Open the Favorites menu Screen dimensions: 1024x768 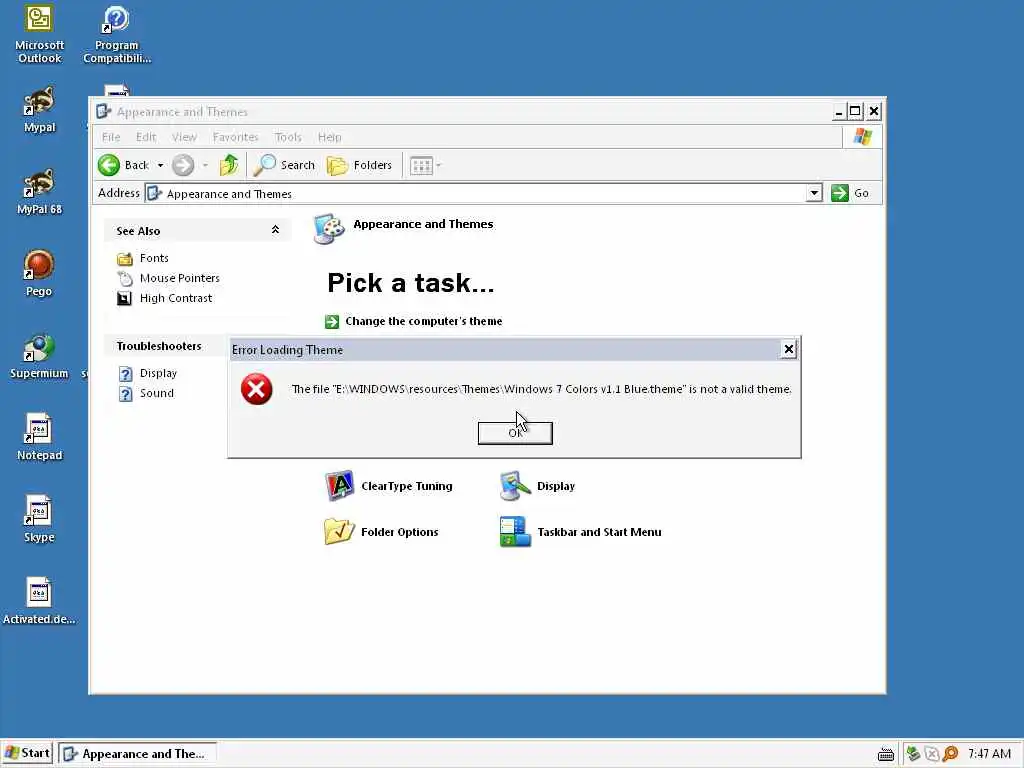pyautogui.click(x=235, y=137)
